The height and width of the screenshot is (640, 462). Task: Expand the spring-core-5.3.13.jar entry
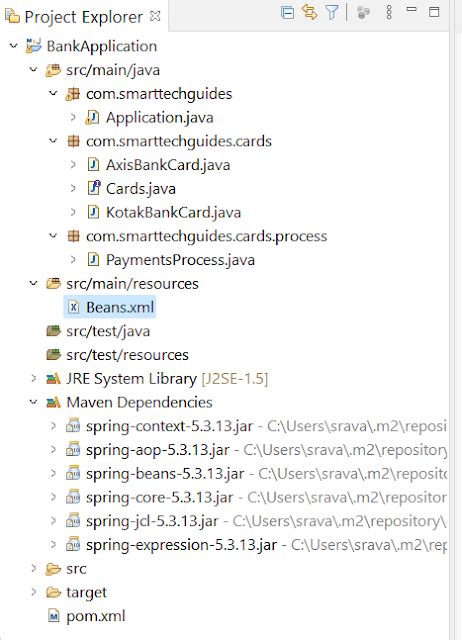[53, 497]
